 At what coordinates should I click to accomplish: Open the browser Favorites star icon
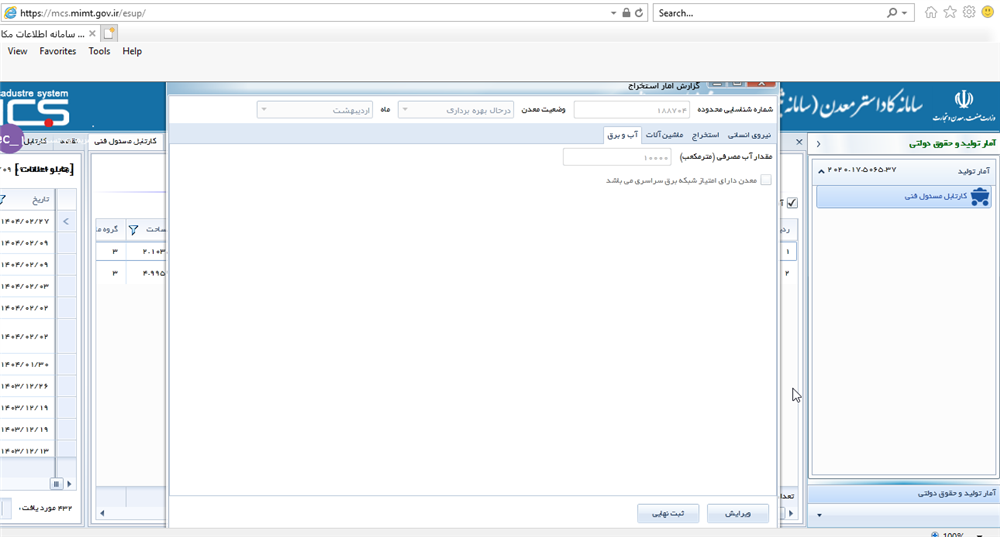pos(950,13)
